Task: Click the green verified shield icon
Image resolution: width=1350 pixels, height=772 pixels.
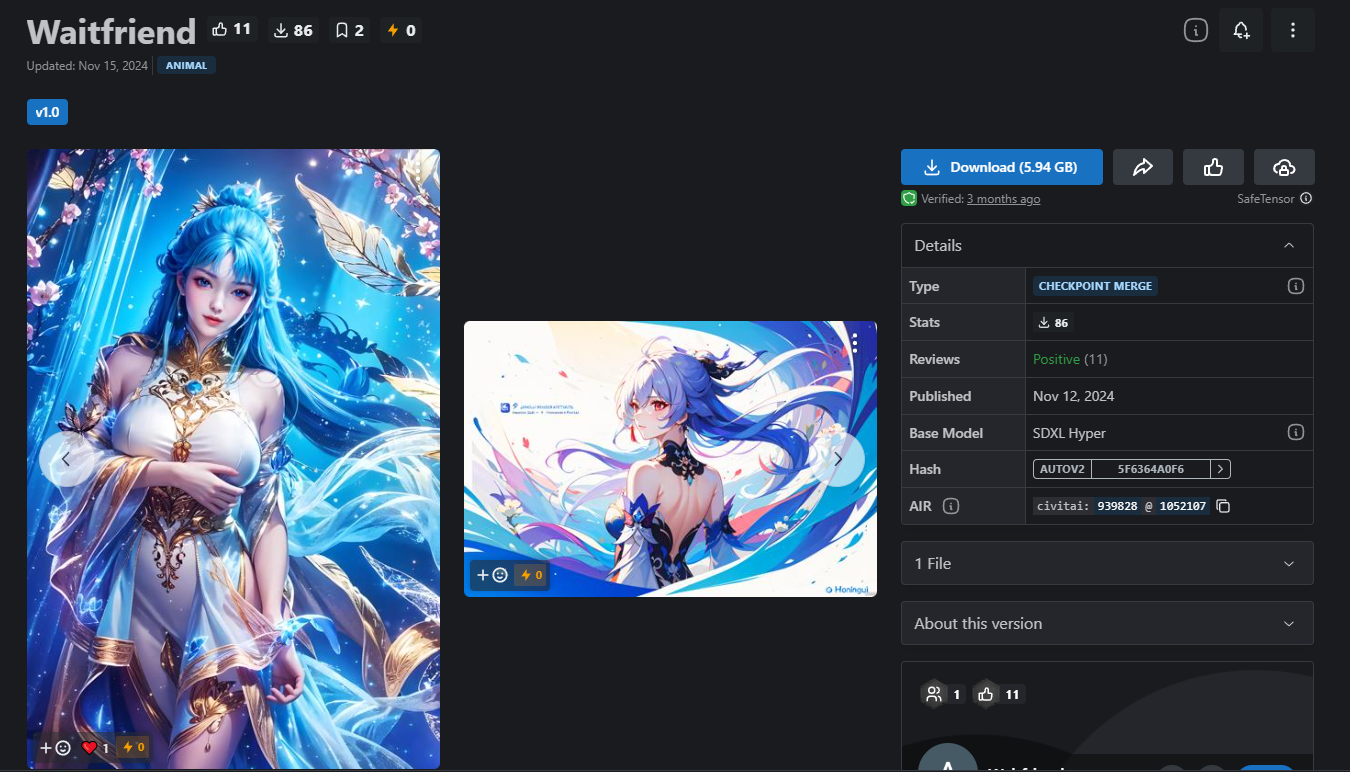Action: pos(909,199)
